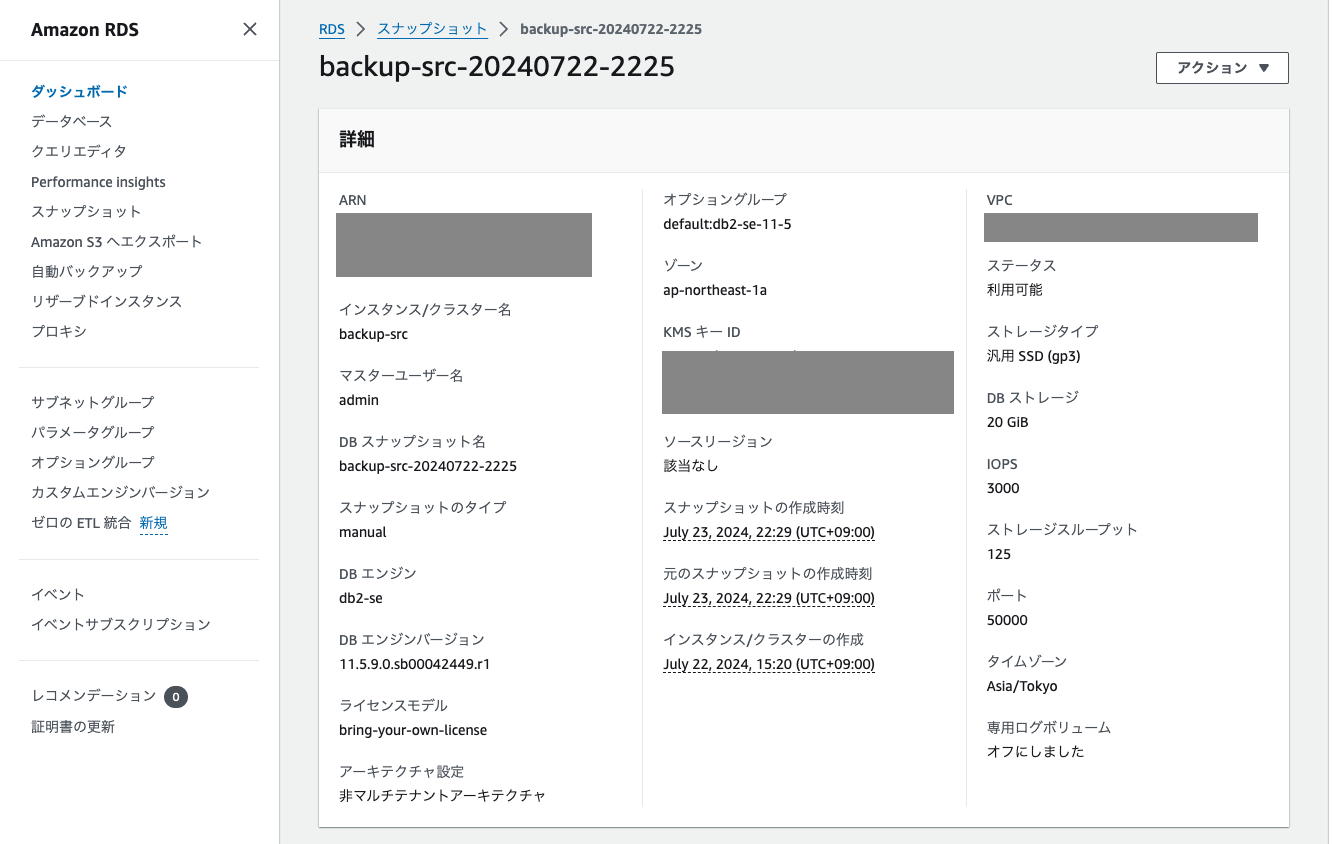Click the Amazon RDS sidebar title
The height and width of the screenshot is (844, 1332).
pos(85,29)
